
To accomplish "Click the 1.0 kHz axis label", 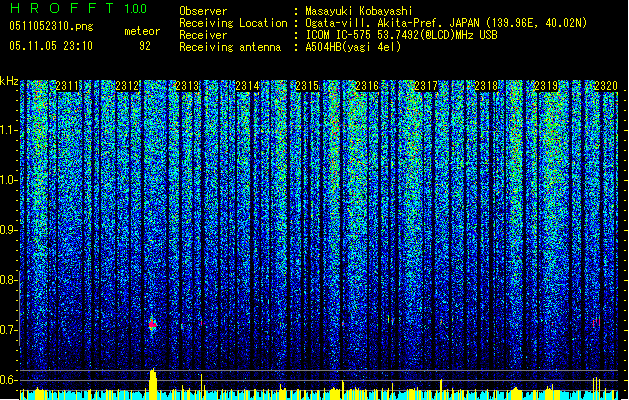I will (9, 180).
